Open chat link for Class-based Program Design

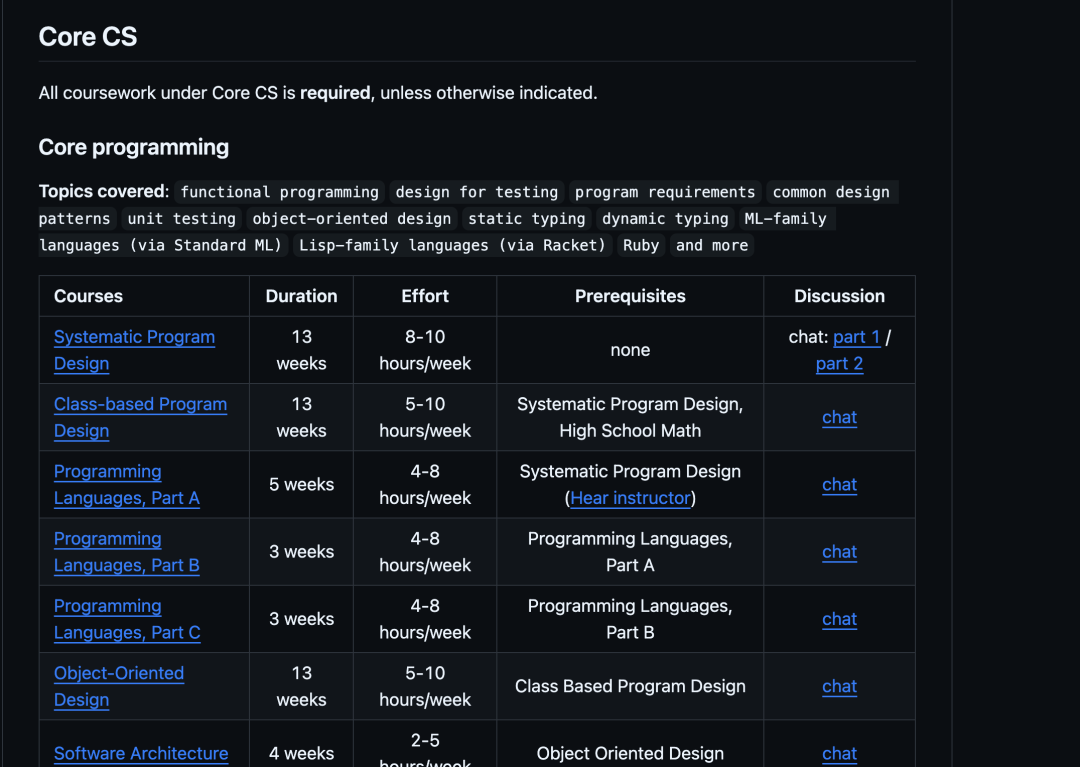[840, 417]
